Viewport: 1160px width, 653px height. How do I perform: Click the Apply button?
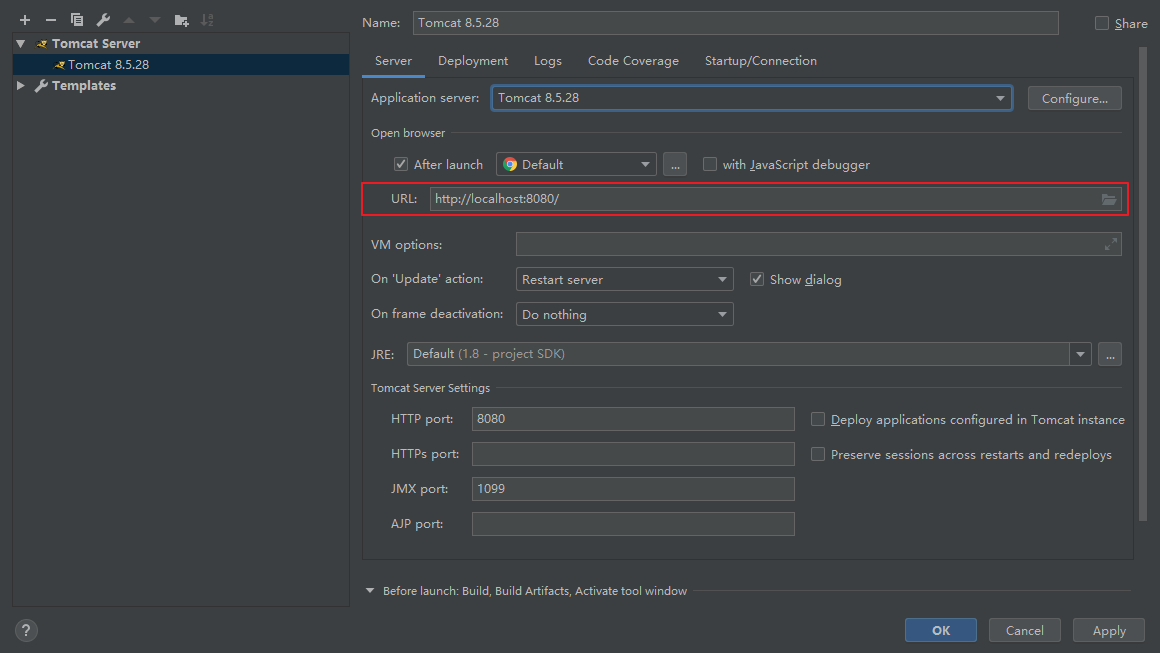pyautogui.click(x=1108, y=630)
